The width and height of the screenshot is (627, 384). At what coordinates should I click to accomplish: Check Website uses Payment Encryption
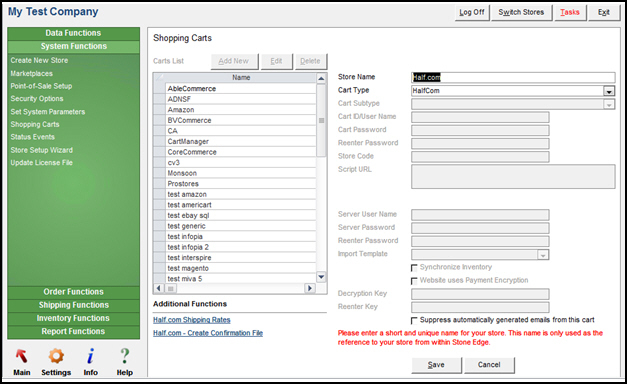click(x=414, y=281)
